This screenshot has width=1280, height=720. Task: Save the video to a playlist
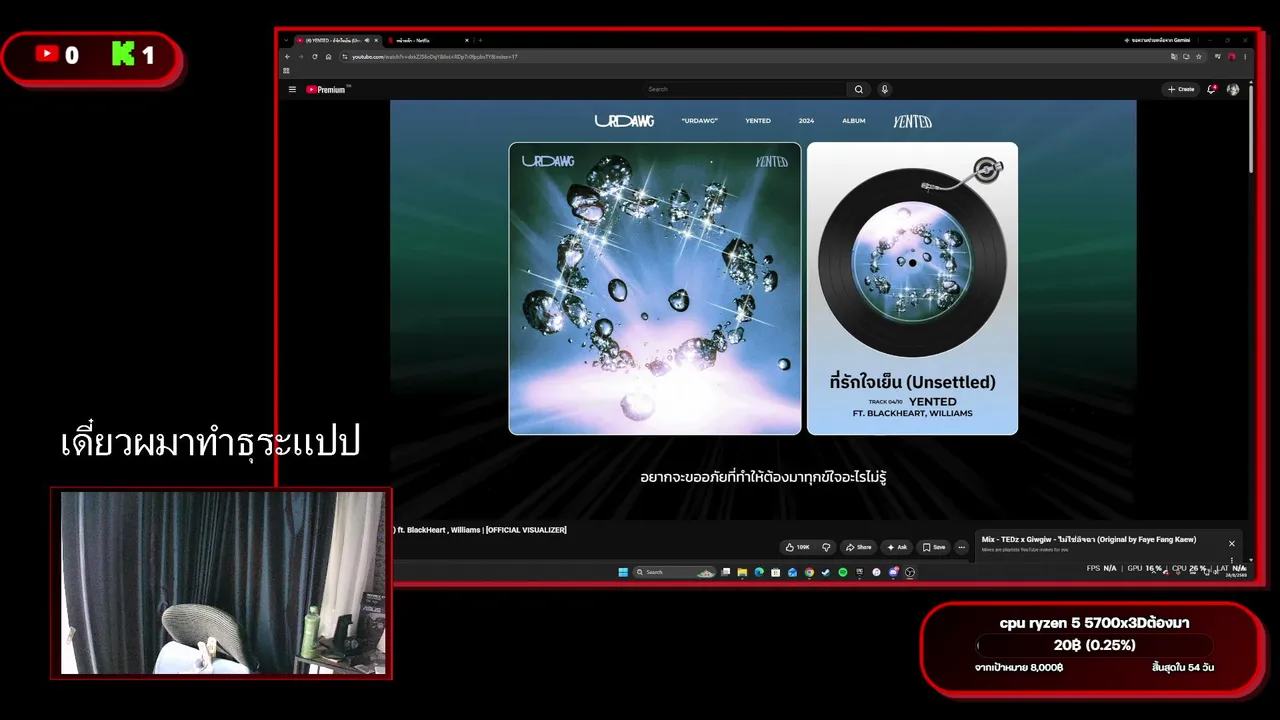pyautogui.click(x=934, y=547)
